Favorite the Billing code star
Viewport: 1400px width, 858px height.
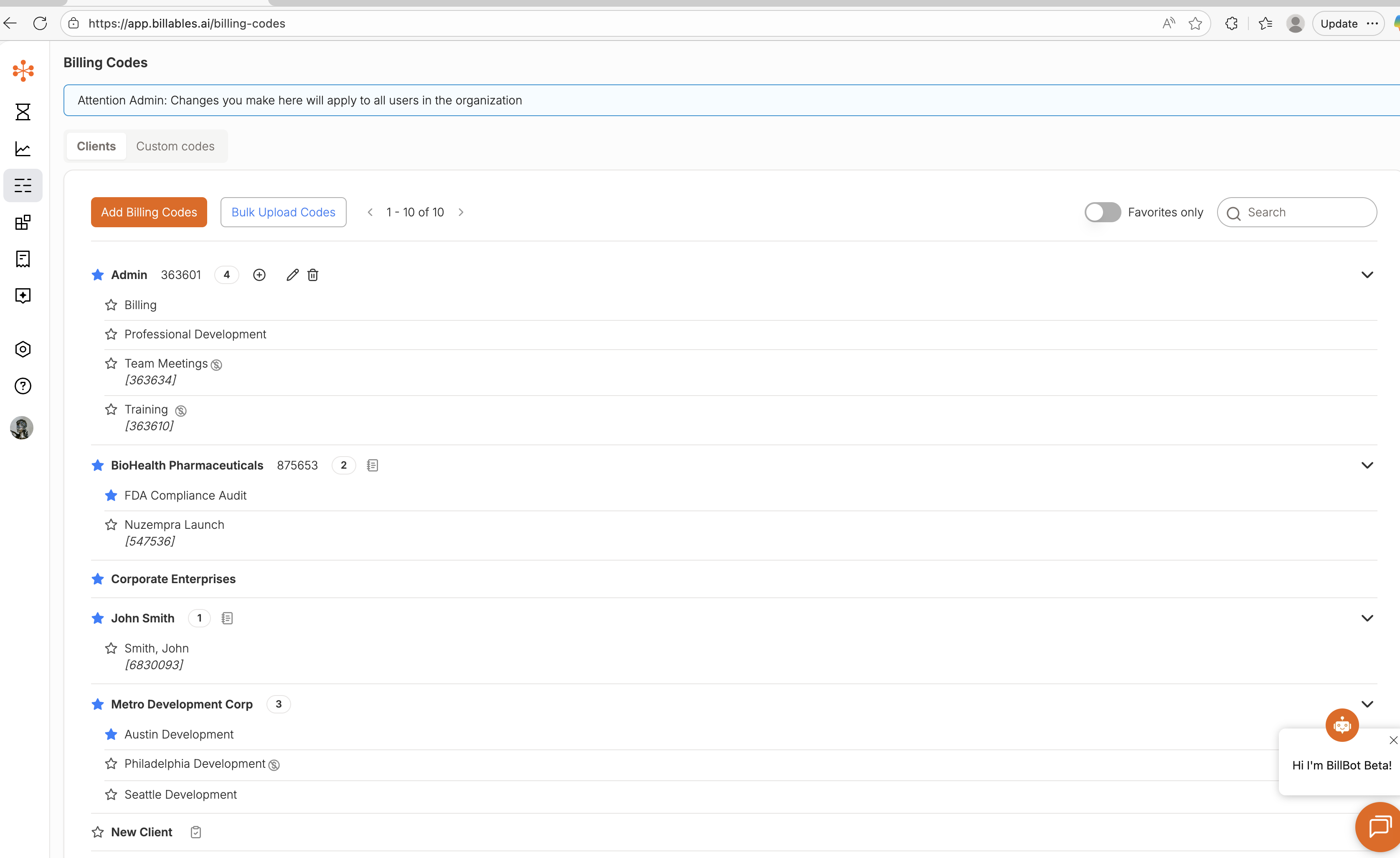111,305
